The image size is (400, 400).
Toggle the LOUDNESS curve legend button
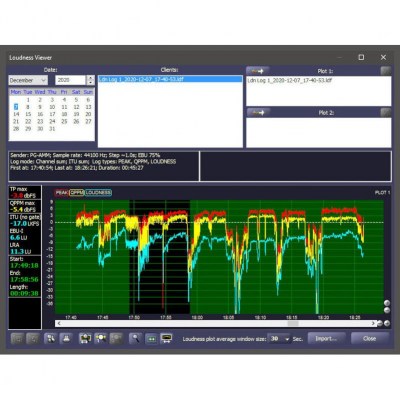[x=98, y=193]
